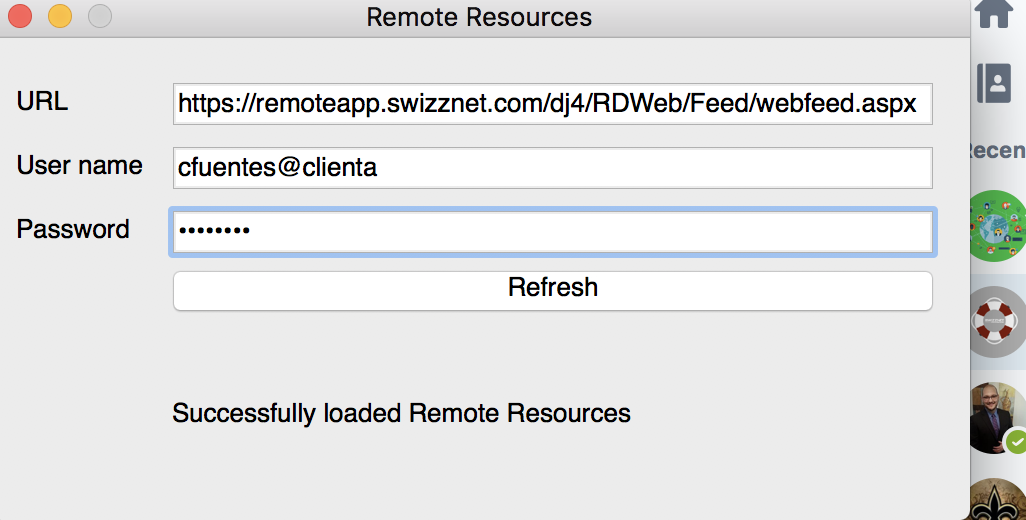Viewport: 1026px width, 520px height.
Task: Select the red lifebuoy support avatar
Action: pyautogui.click(x=997, y=321)
